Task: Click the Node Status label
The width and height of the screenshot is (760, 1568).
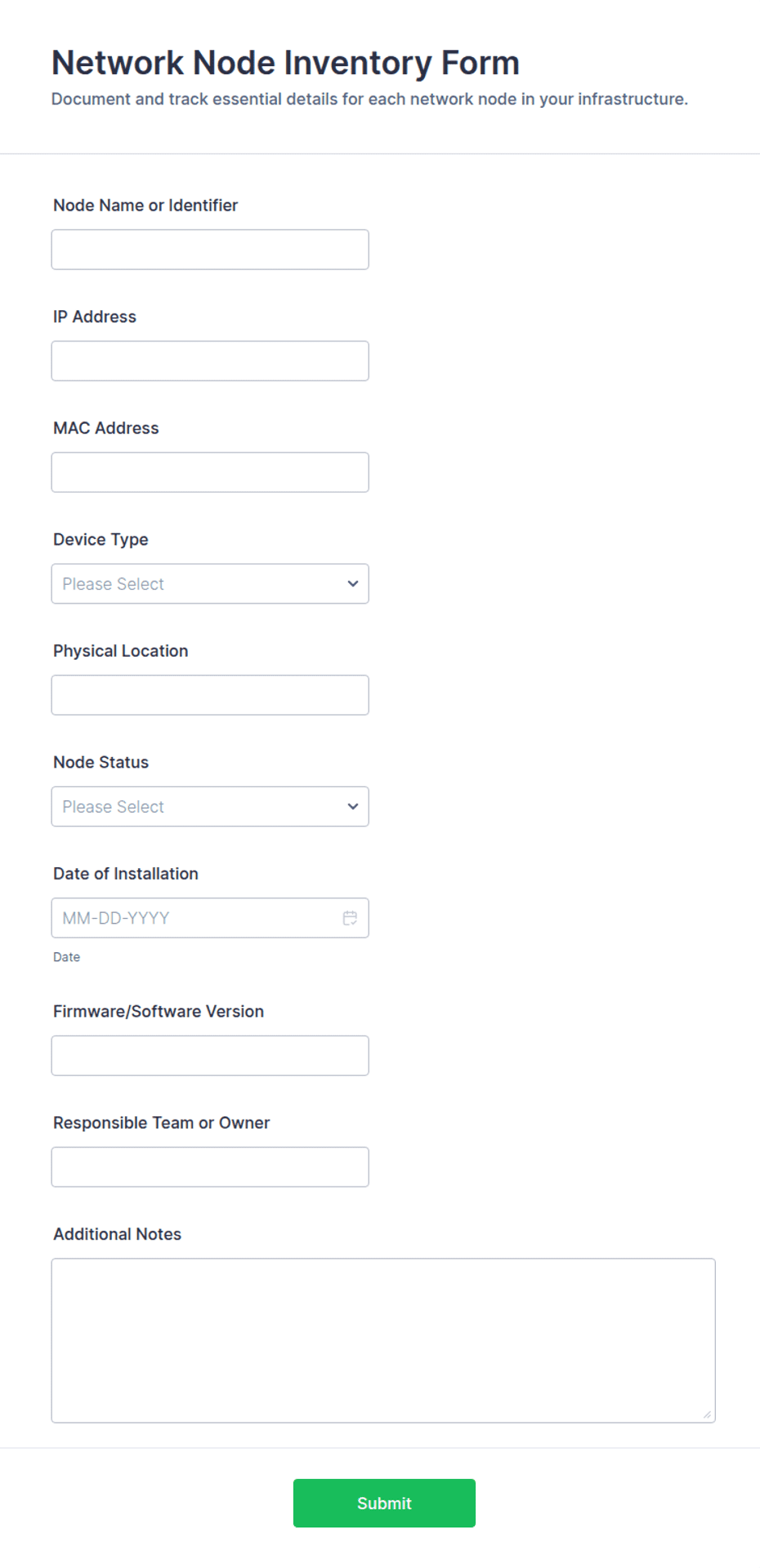Action: 101,762
